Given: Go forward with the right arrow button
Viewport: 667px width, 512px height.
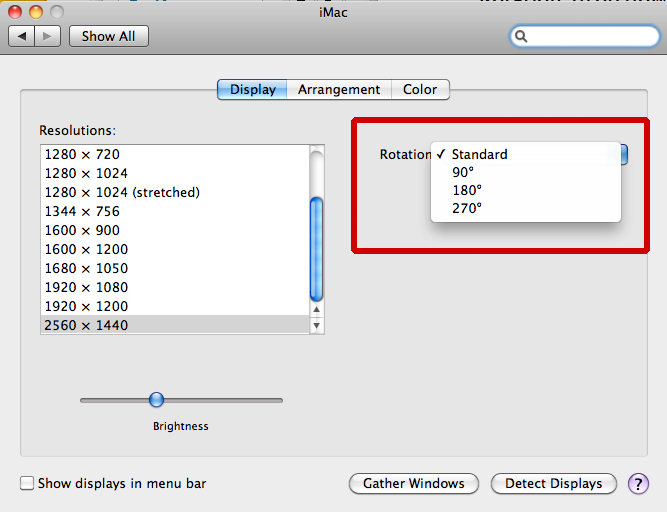Looking at the screenshot, I should pos(48,36).
